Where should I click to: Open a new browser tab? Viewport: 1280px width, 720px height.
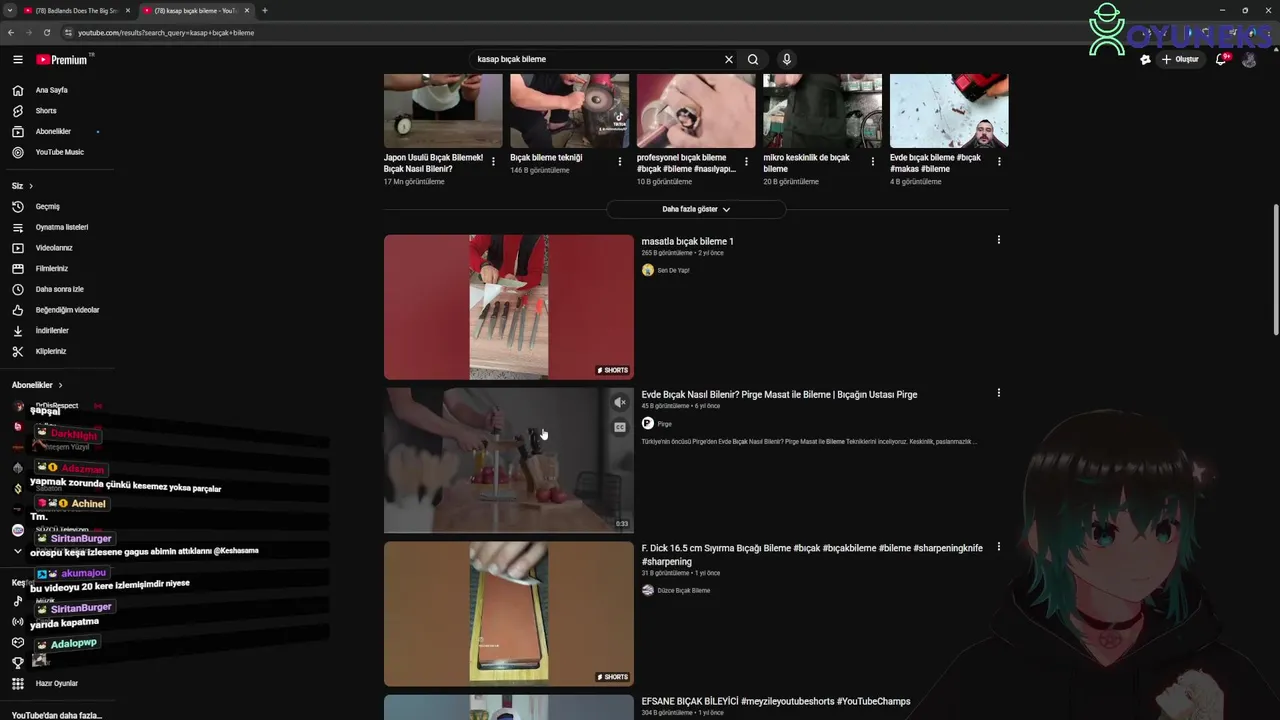[x=264, y=10]
